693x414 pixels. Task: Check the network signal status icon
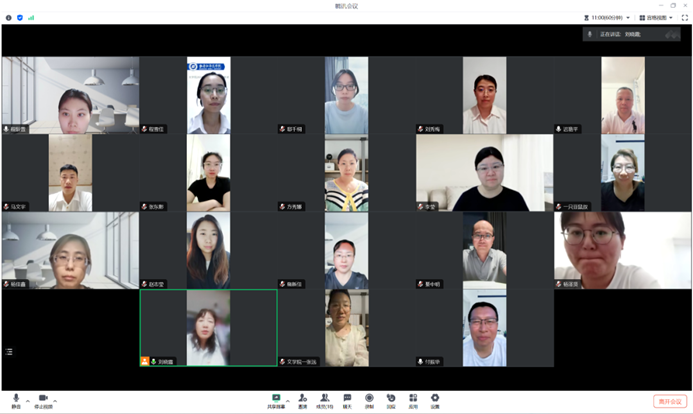coord(31,17)
